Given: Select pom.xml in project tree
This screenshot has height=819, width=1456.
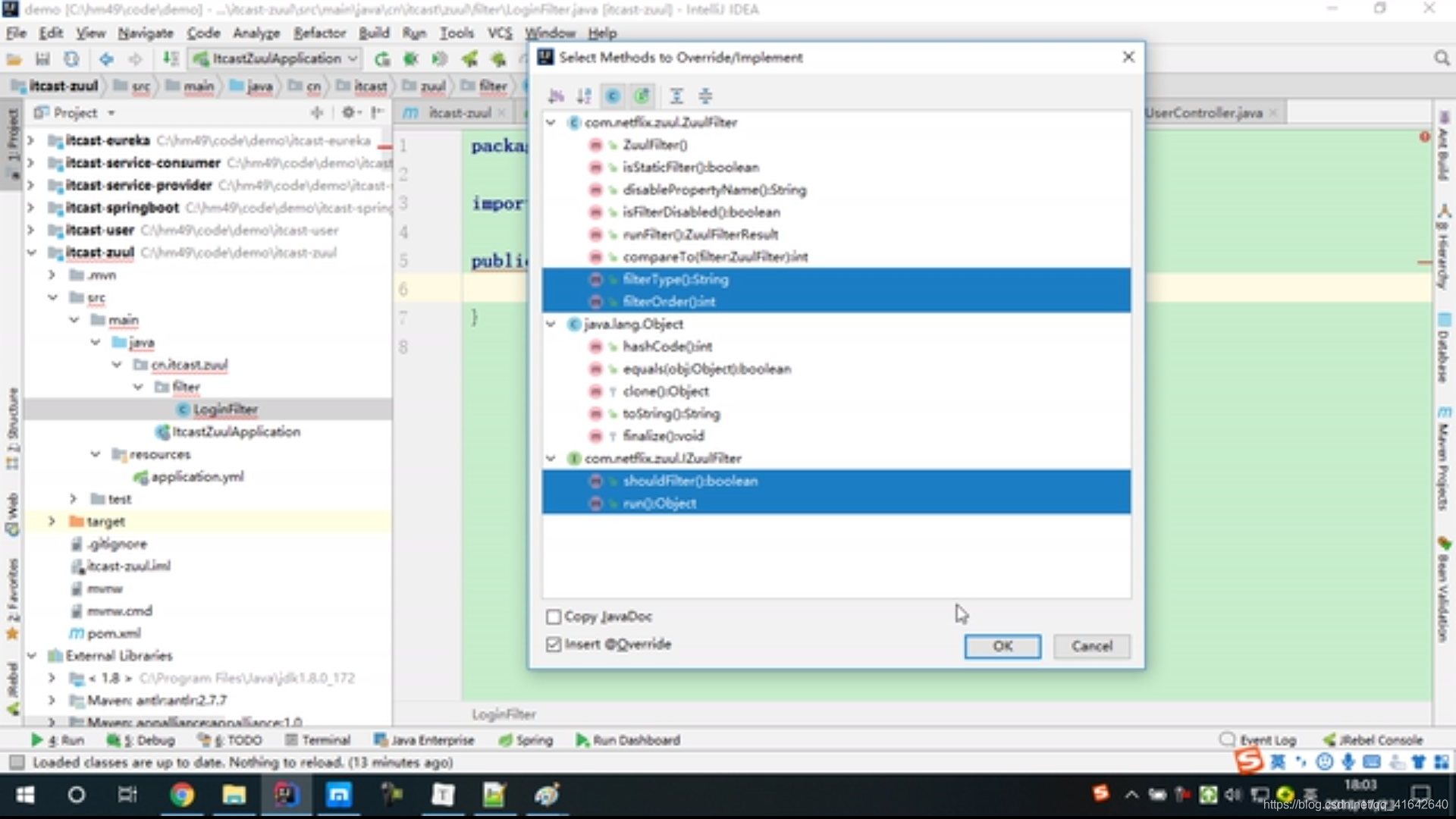Looking at the screenshot, I should (x=114, y=633).
